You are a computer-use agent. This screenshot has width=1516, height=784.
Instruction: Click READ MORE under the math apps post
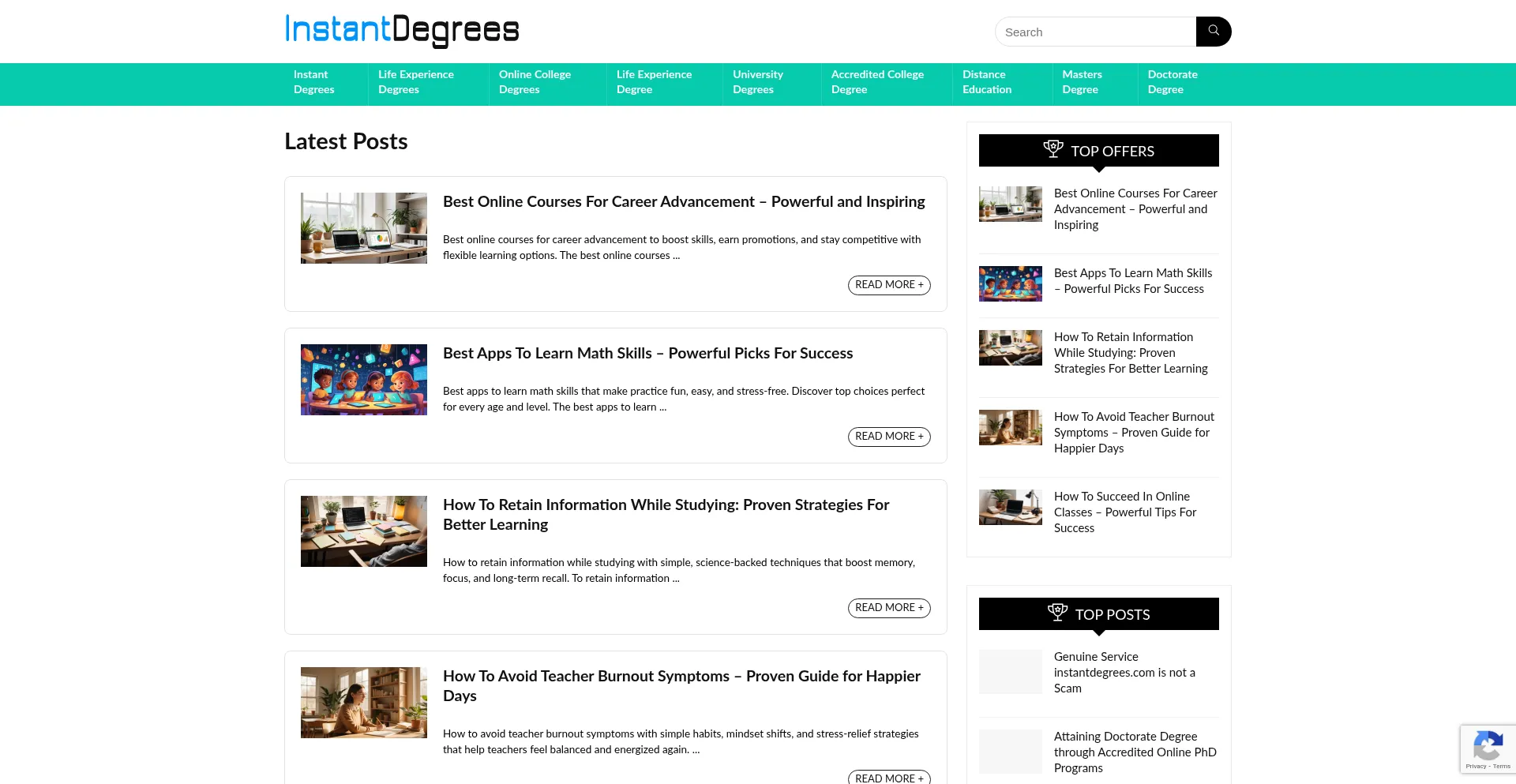(x=889, y=436)
